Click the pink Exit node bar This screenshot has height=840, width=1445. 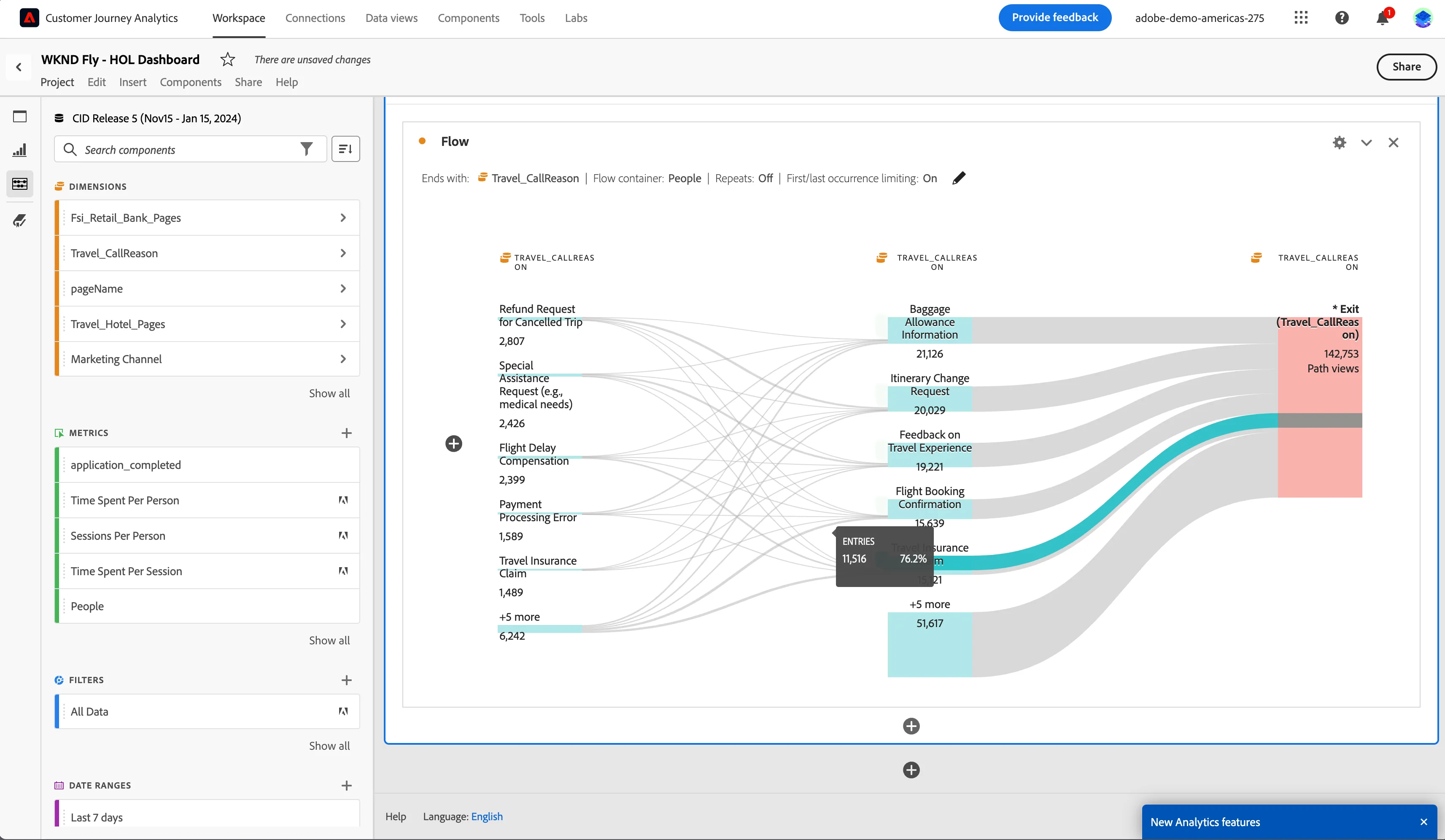click(x=1319, y=407)
